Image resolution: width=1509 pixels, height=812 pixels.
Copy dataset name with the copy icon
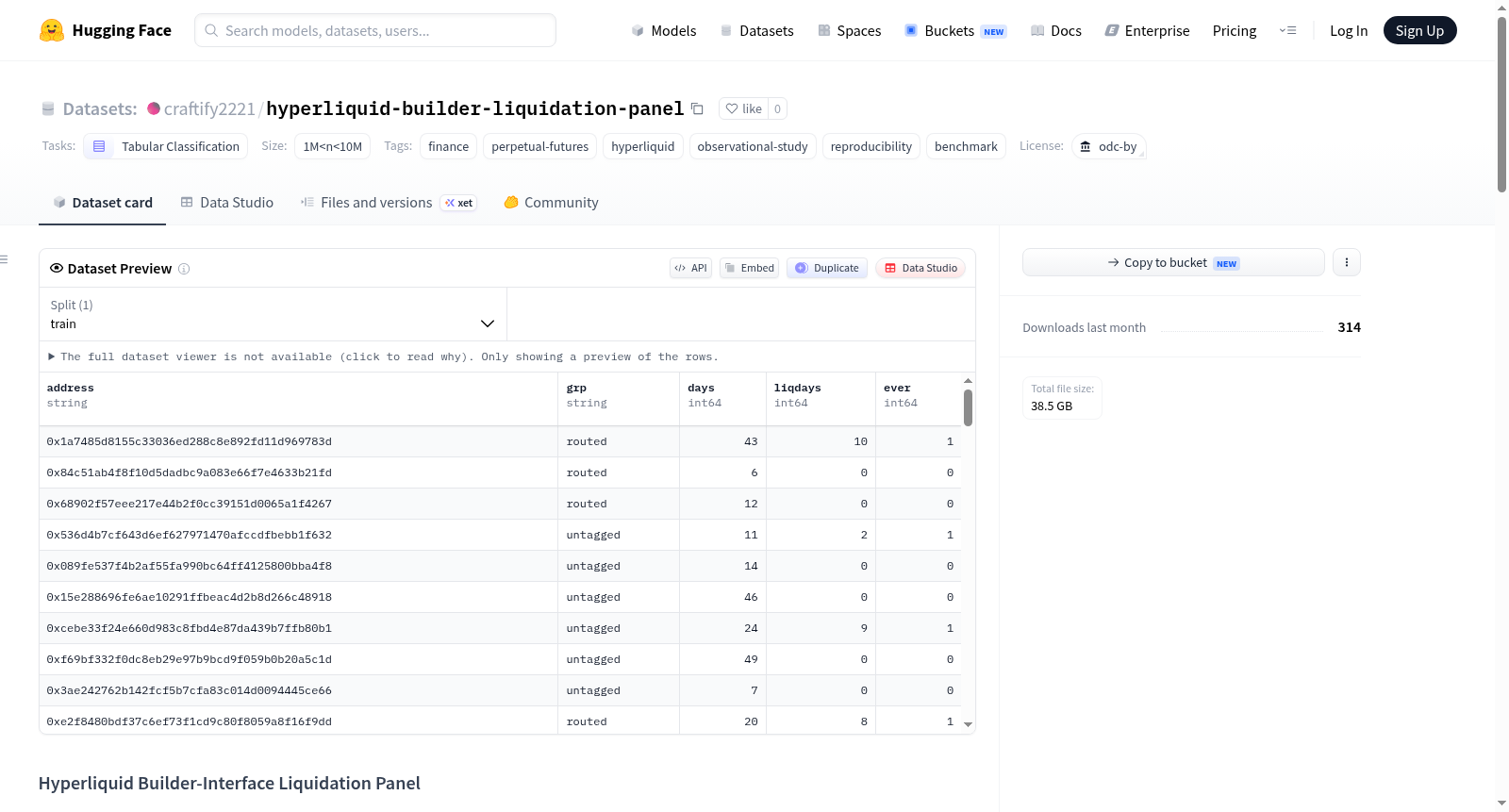(x=697, y=108)
